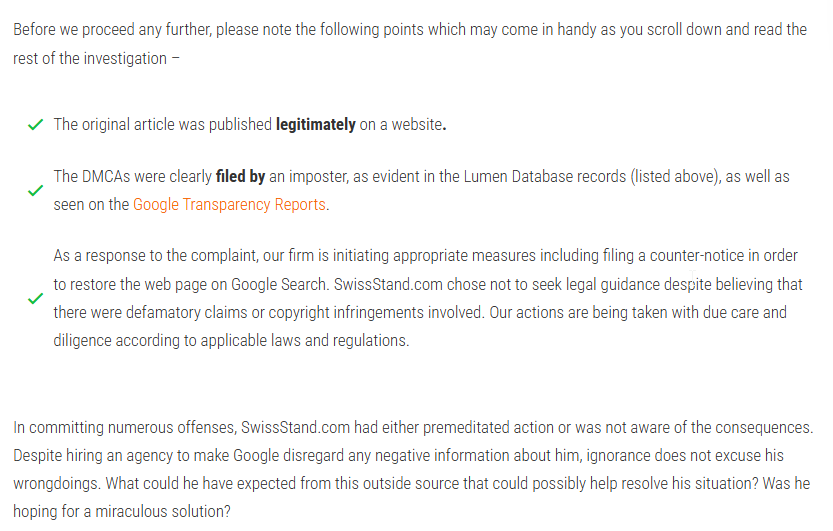Click the word "wrongdoings"
This screenshot has height=531, width=833.
[56, 484]
